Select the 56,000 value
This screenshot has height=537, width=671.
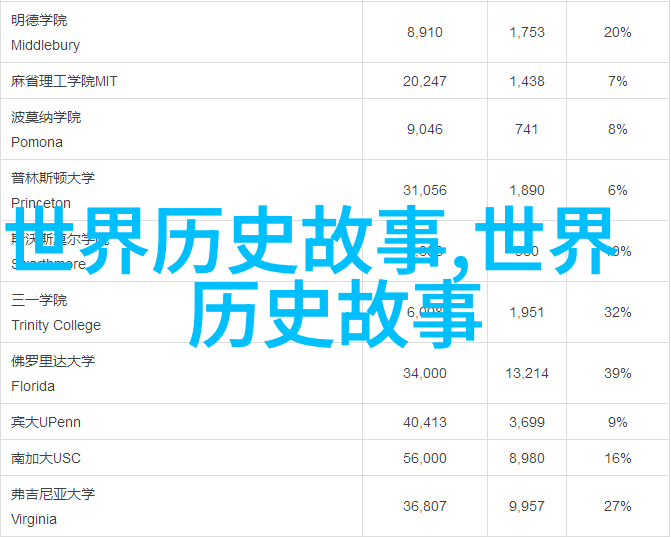click(x=425, y=459)
